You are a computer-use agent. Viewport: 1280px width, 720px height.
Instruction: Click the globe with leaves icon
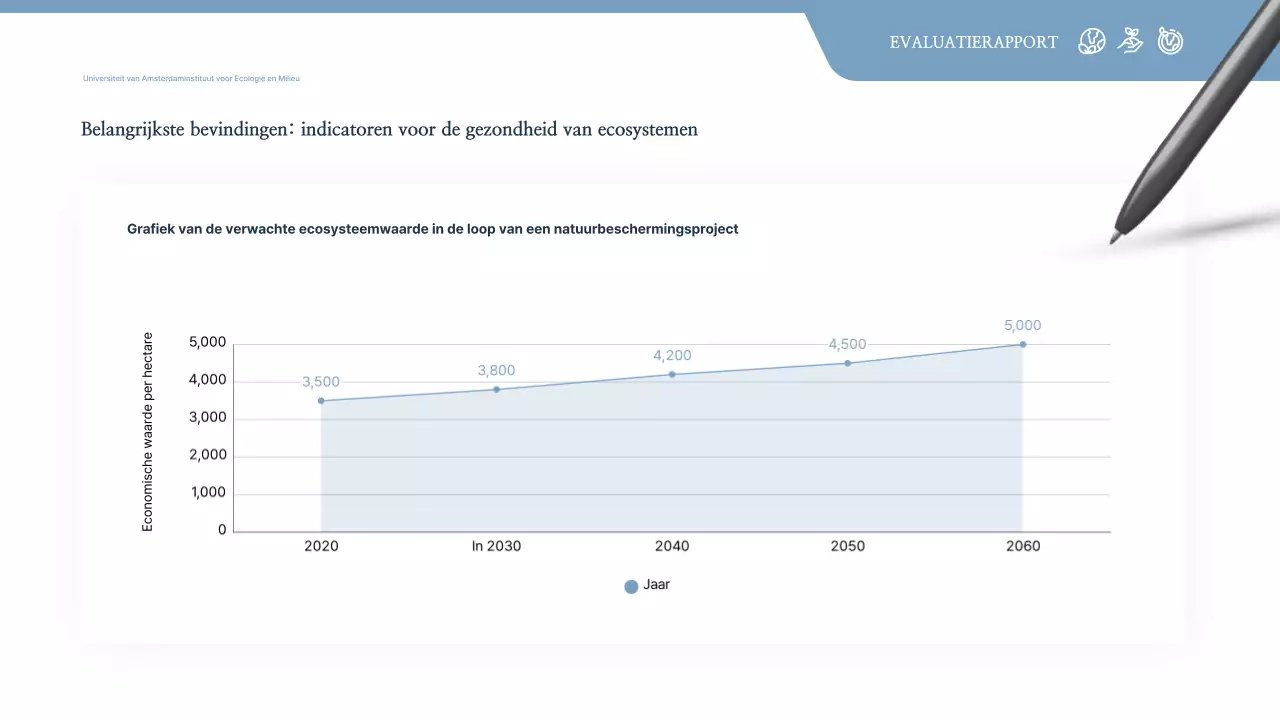1092,41
